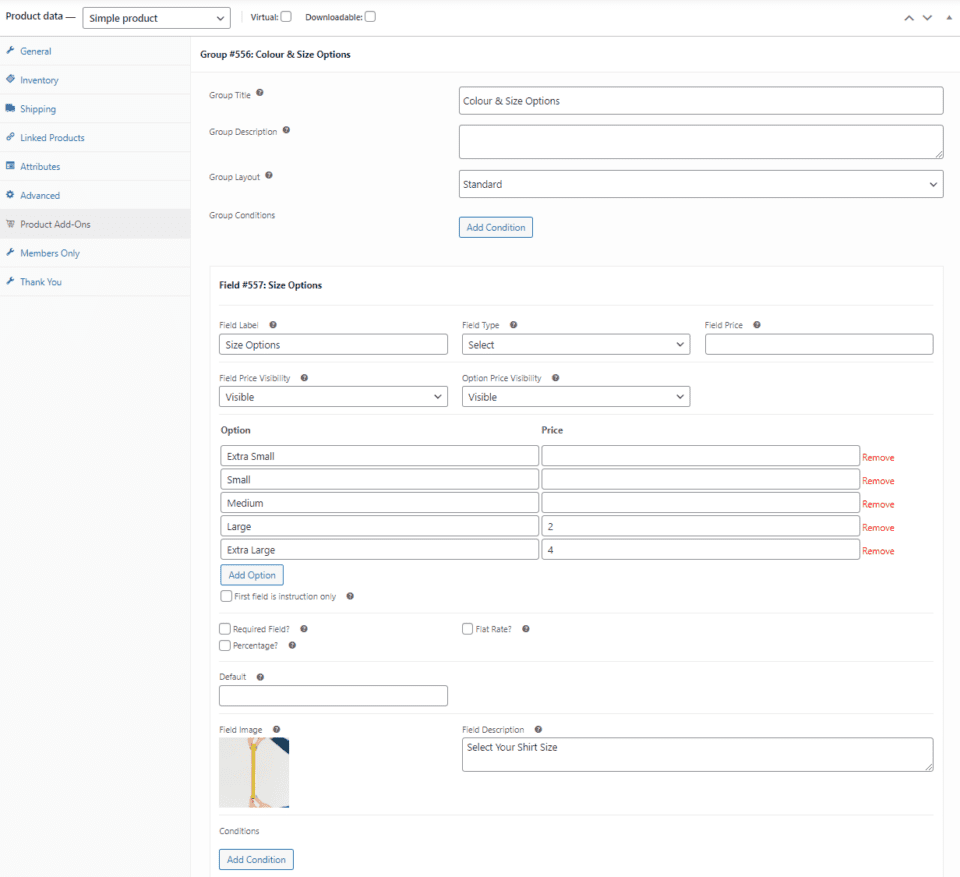Open the Group Layout dropdown
This screenshot has height=877, width=960.
[700, 184]
